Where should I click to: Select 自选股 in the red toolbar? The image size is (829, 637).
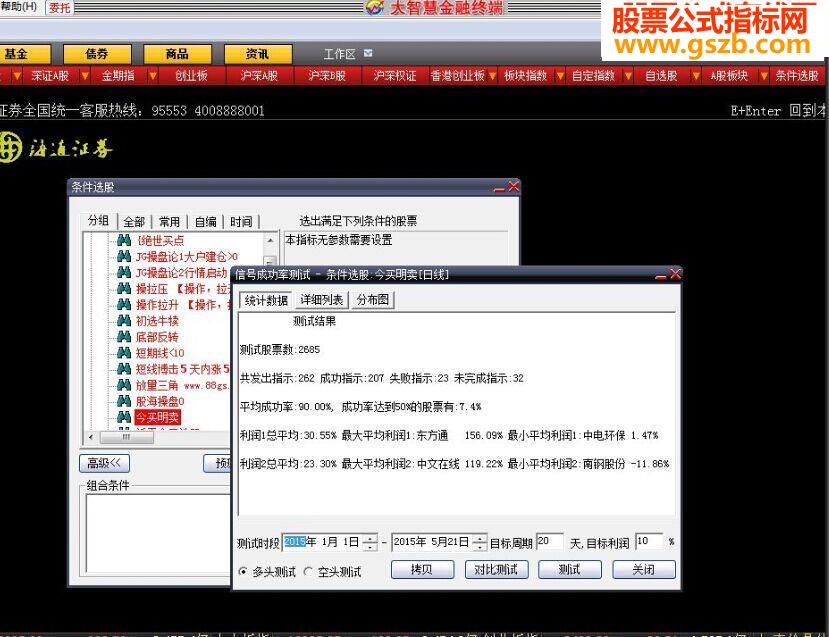tap(661, 76)
